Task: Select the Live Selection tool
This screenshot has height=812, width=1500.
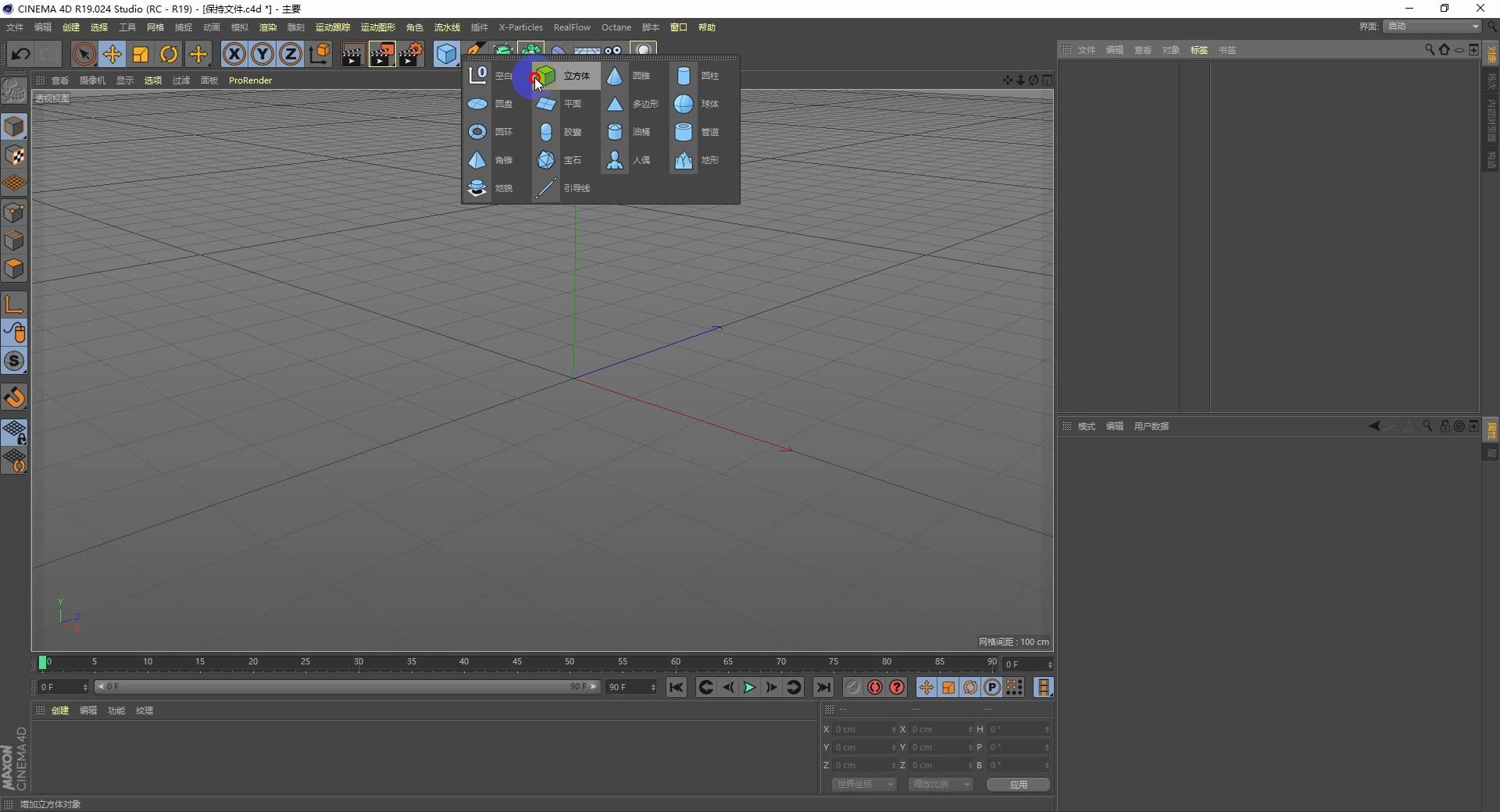Action: 84,54
